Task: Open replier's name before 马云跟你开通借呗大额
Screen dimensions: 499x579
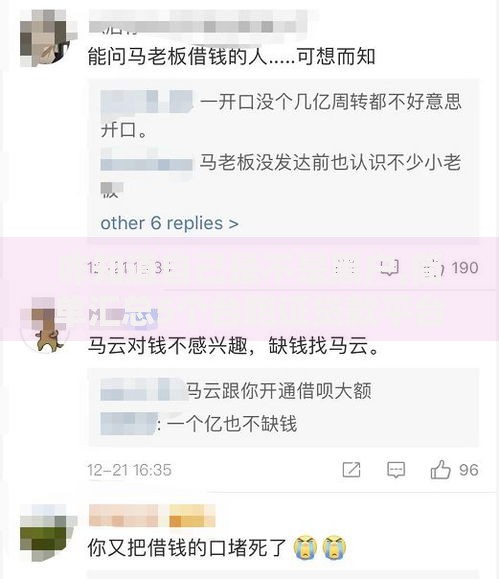Action: tap(143, 390)
